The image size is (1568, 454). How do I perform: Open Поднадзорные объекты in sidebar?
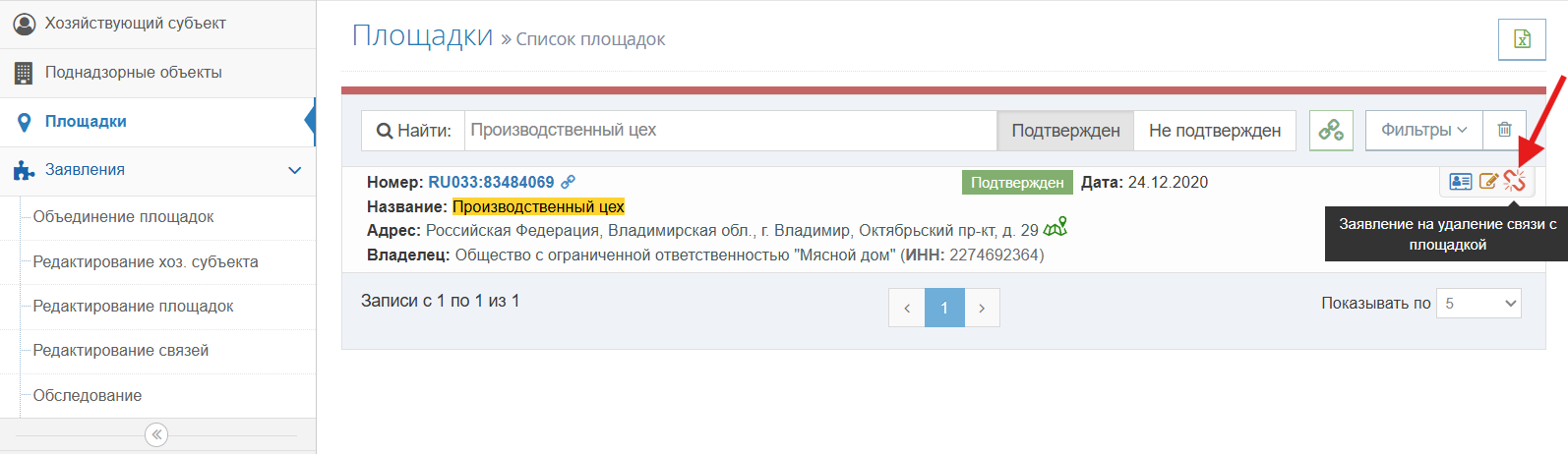point(133,73)
